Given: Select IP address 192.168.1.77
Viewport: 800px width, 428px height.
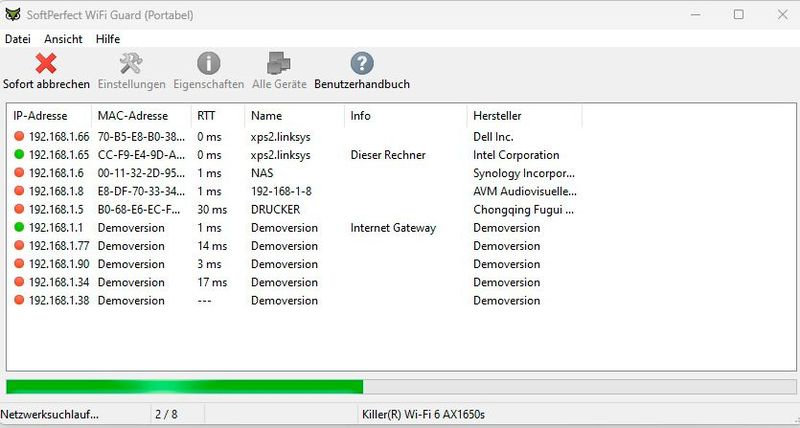Looking at the screenshot, I should pos(59,246).
